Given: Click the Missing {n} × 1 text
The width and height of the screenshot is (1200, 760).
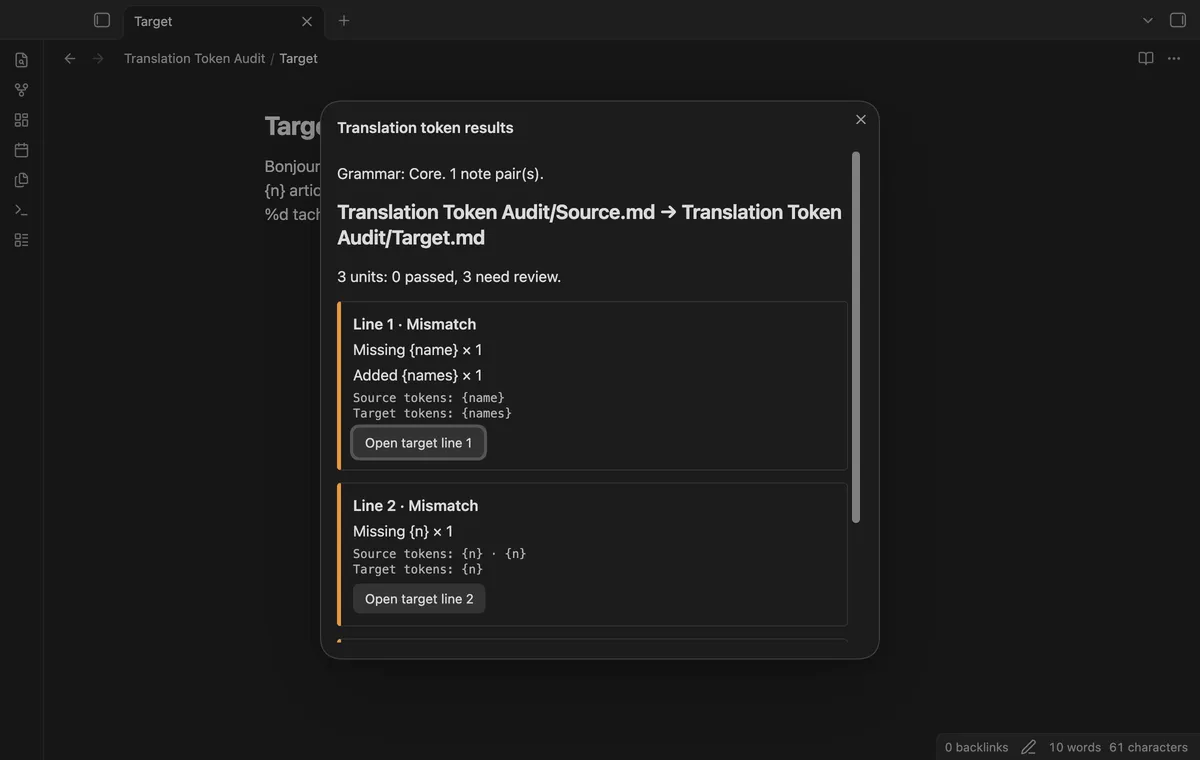Looking at the screenshot, I should click(x=403, y=532).
